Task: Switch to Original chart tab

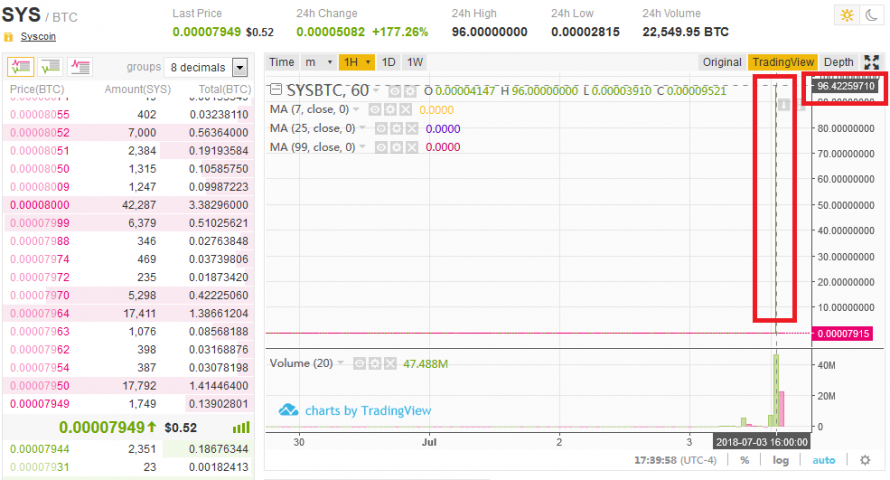Action: 721,62
